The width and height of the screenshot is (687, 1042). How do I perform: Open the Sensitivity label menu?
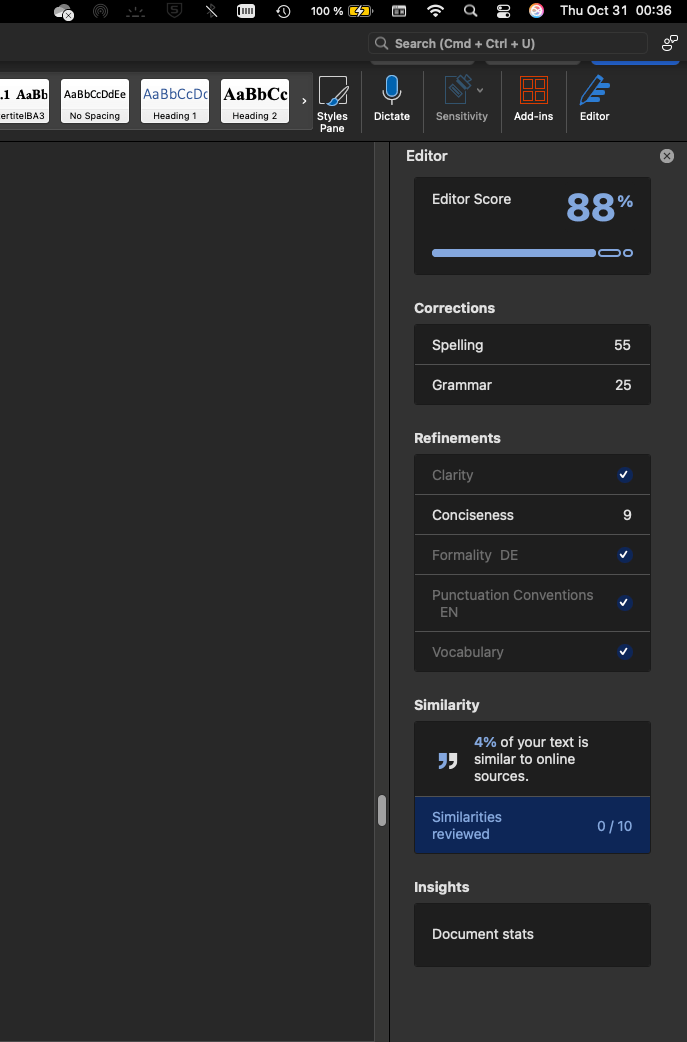[x=462, y=98]
